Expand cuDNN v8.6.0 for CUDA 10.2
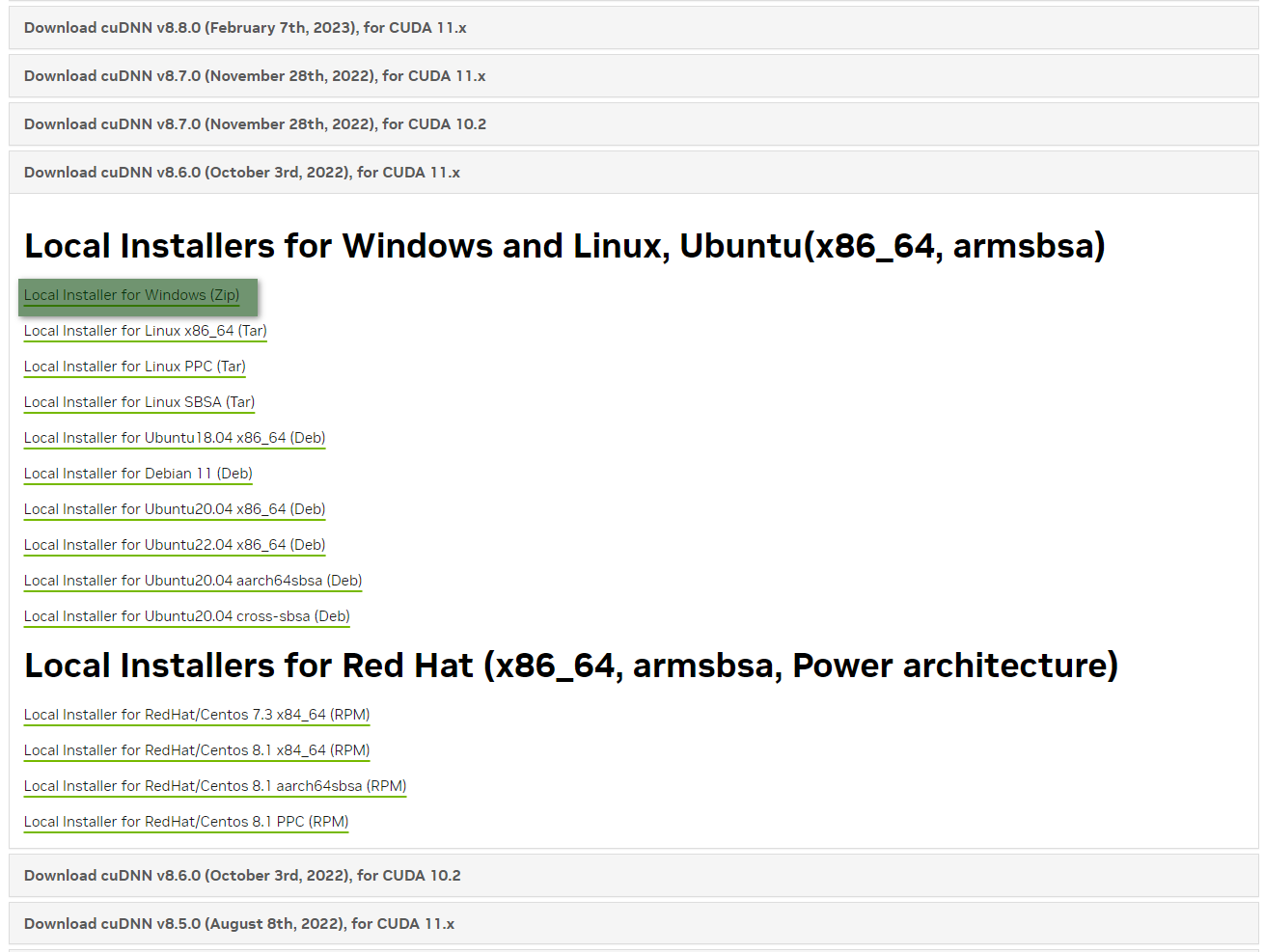The height and width of the screenshot is (952, 1264). [242, 876]
